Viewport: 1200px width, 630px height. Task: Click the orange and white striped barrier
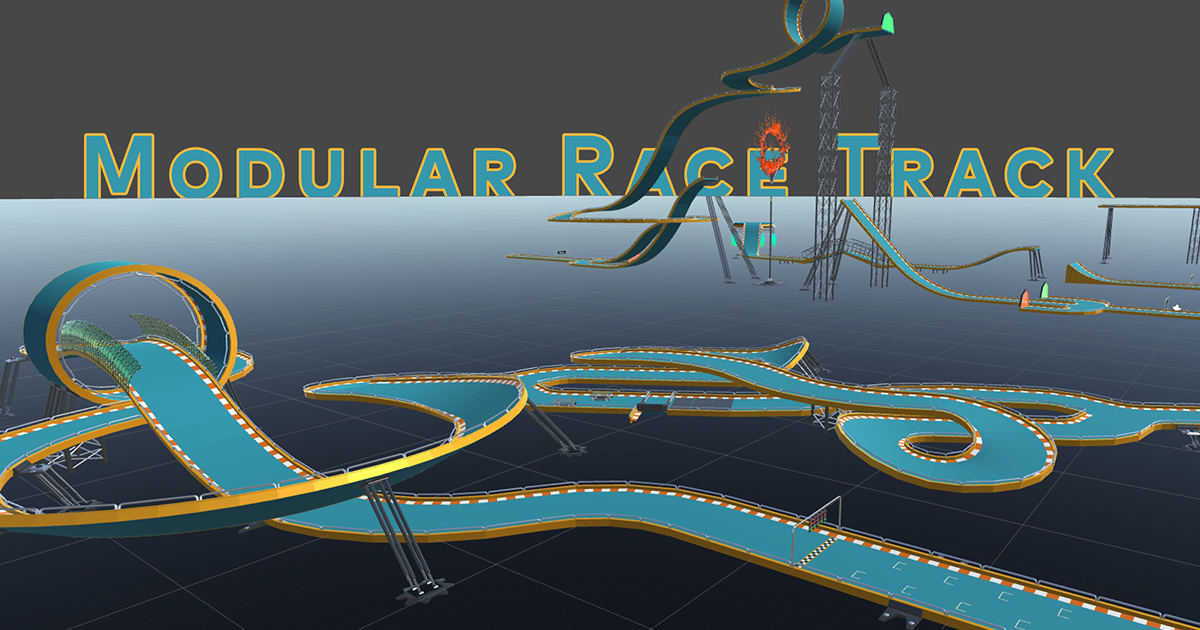click(638, 415)
